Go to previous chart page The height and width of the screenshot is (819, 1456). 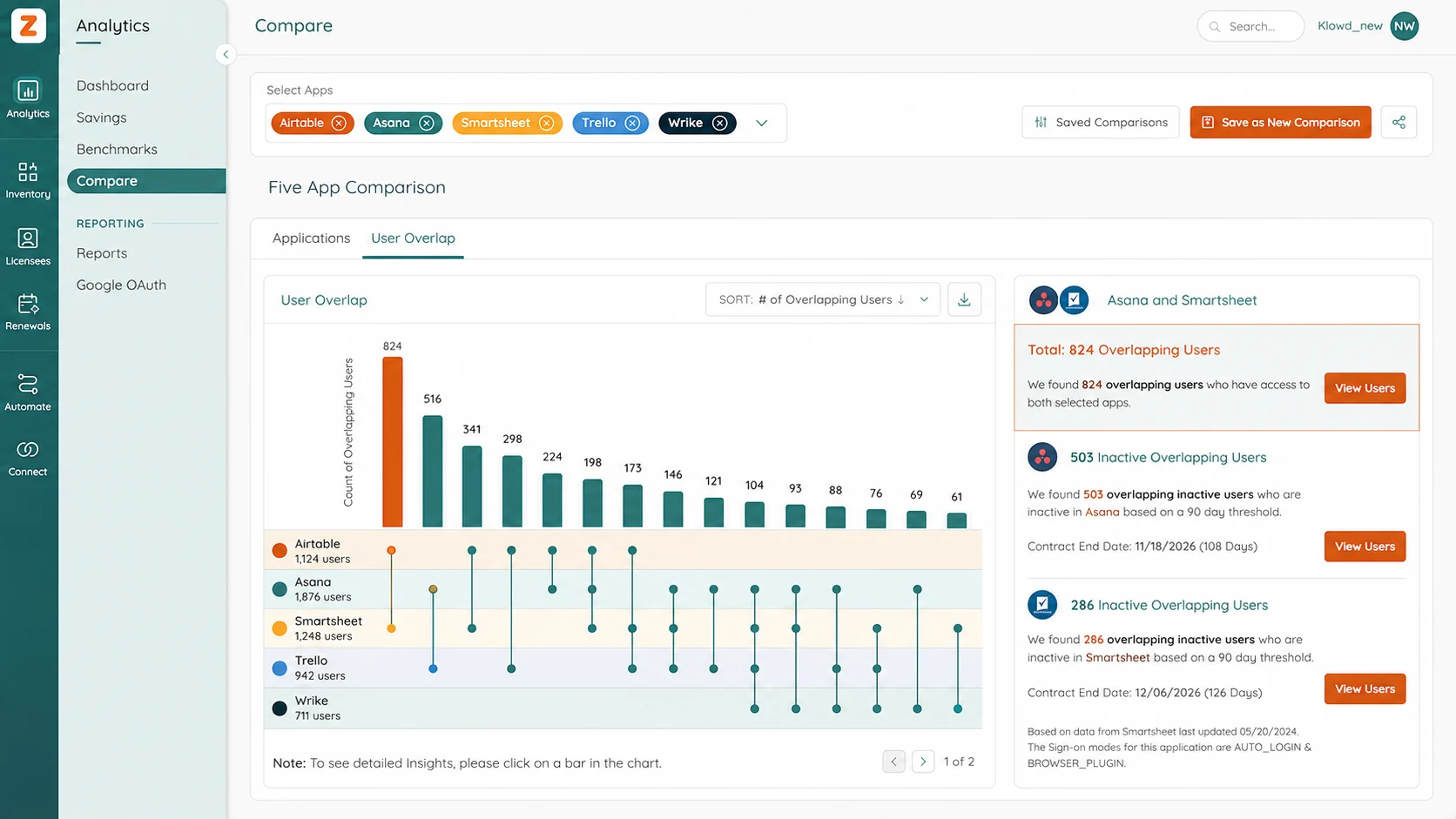(x=893, y=762)
